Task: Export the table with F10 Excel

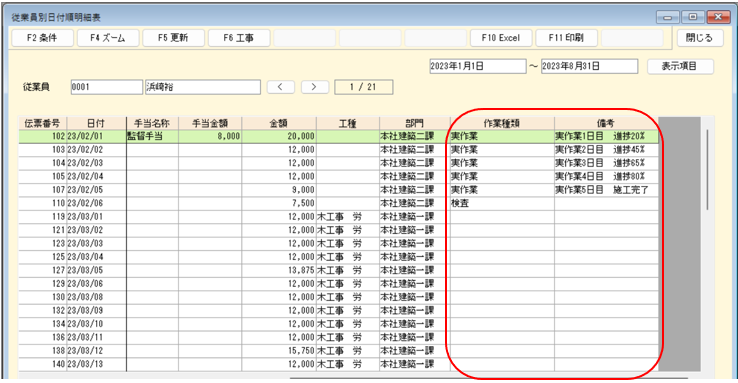Action: point(501,38)
